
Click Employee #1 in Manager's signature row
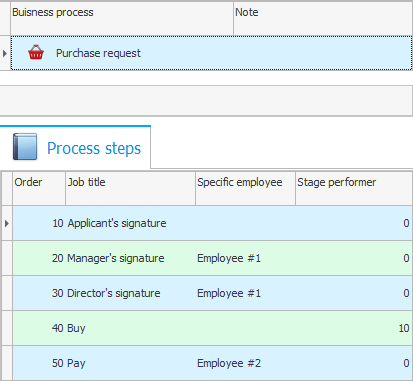(x=229, y=258)
